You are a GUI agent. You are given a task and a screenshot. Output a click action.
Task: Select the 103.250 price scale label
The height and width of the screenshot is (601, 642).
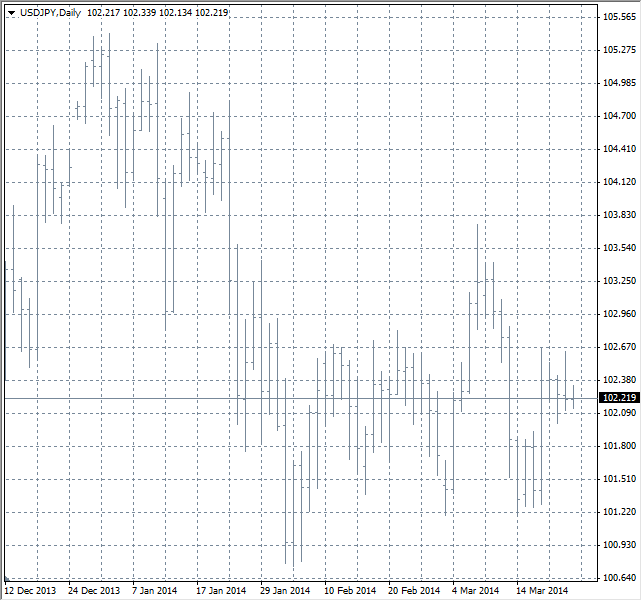click(x=620, y=281)
